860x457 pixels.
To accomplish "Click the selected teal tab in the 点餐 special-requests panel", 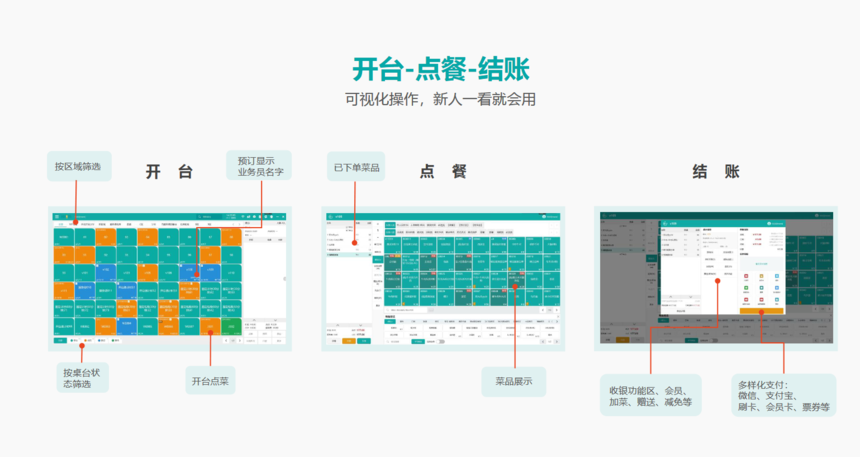I will click(390, 321).
